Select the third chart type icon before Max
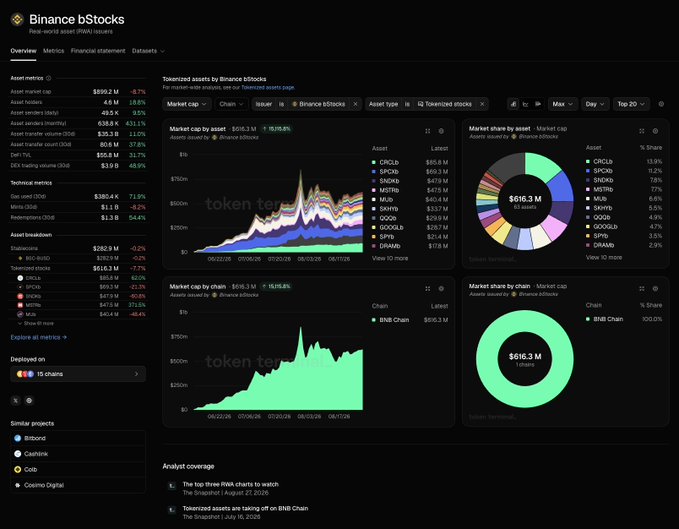The image size is (679, 529). [x=538, y=104]
